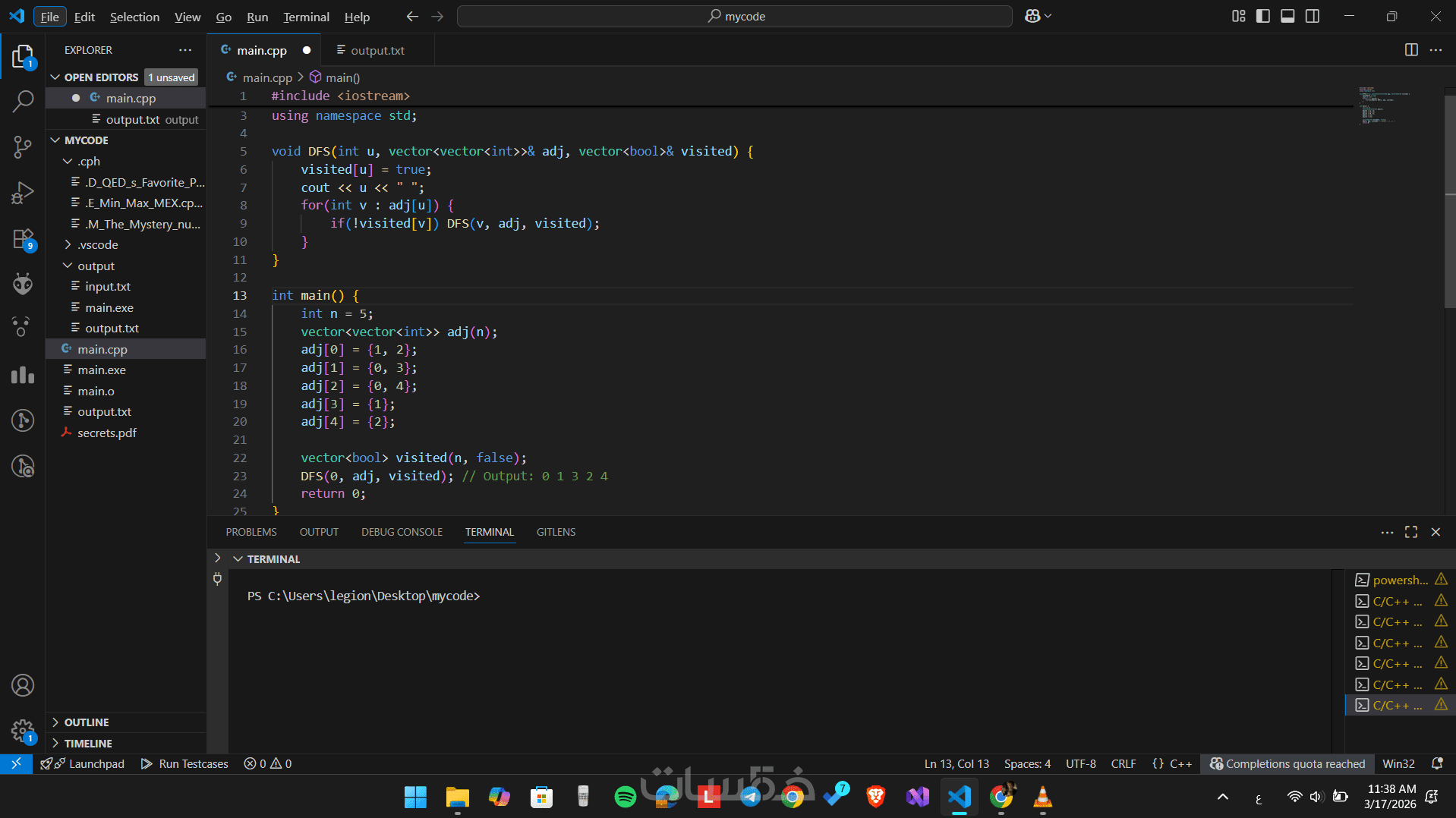1456x818 pixels.
Task: Switch to the DEBUG CONSOLE tab
Action: (402, 532)
